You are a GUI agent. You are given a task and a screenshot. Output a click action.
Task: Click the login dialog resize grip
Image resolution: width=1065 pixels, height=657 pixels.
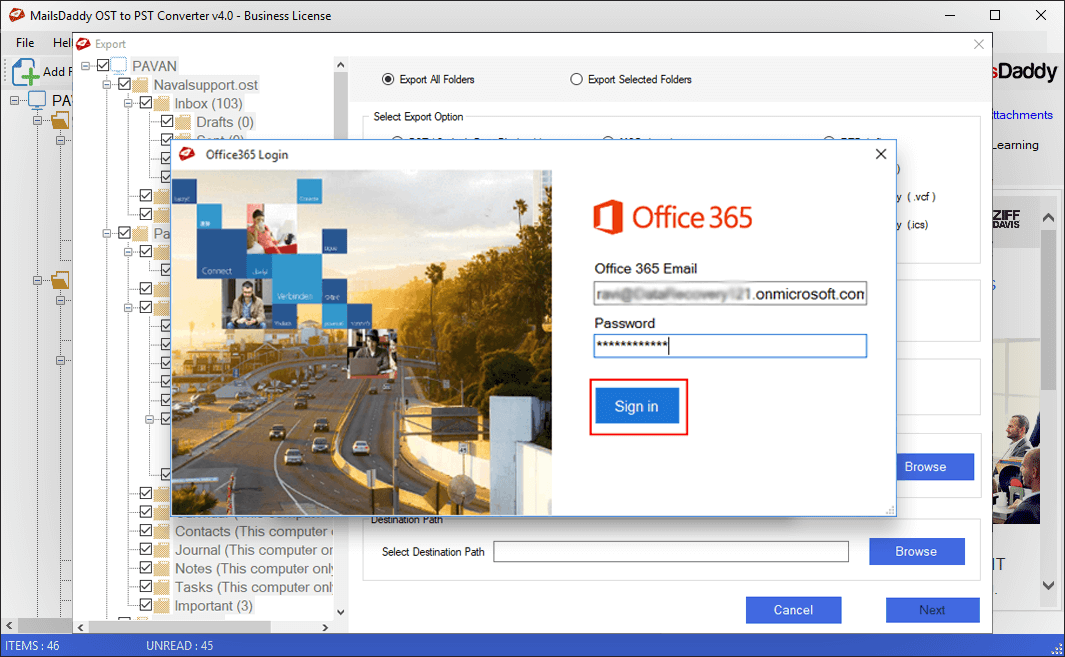click(x=890, y=510)
